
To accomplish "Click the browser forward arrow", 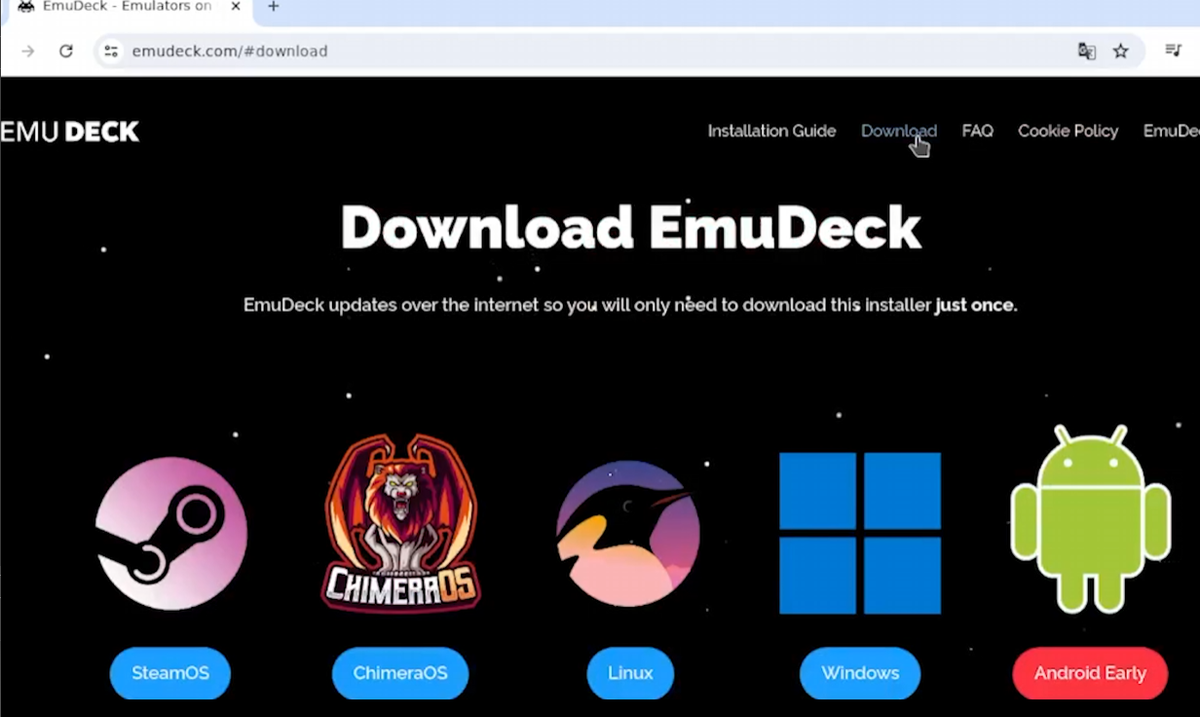I will [27, 51].
